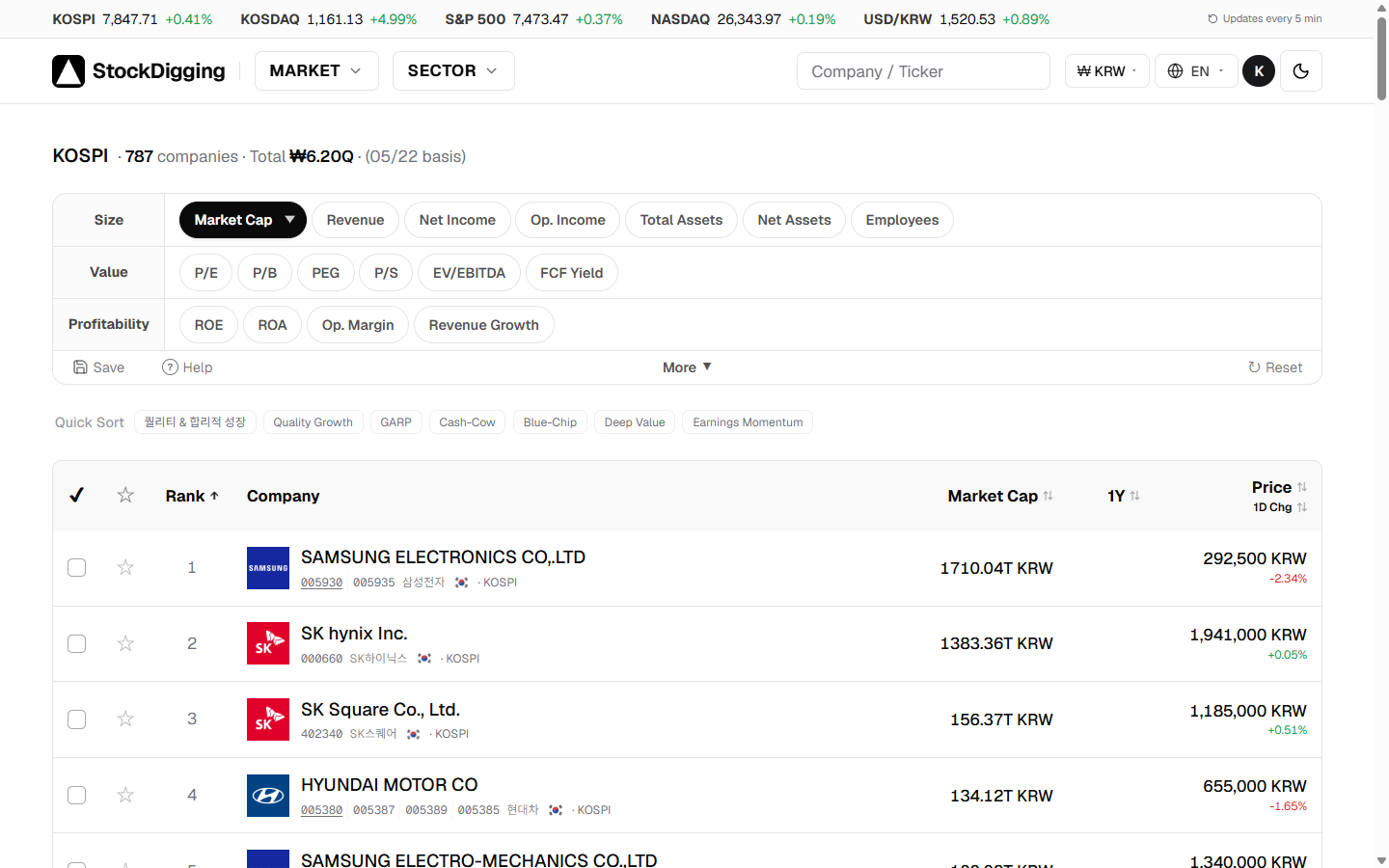Choose the EV/EBITDA filter
1389x868 pixels.
(x=469, y=273)
